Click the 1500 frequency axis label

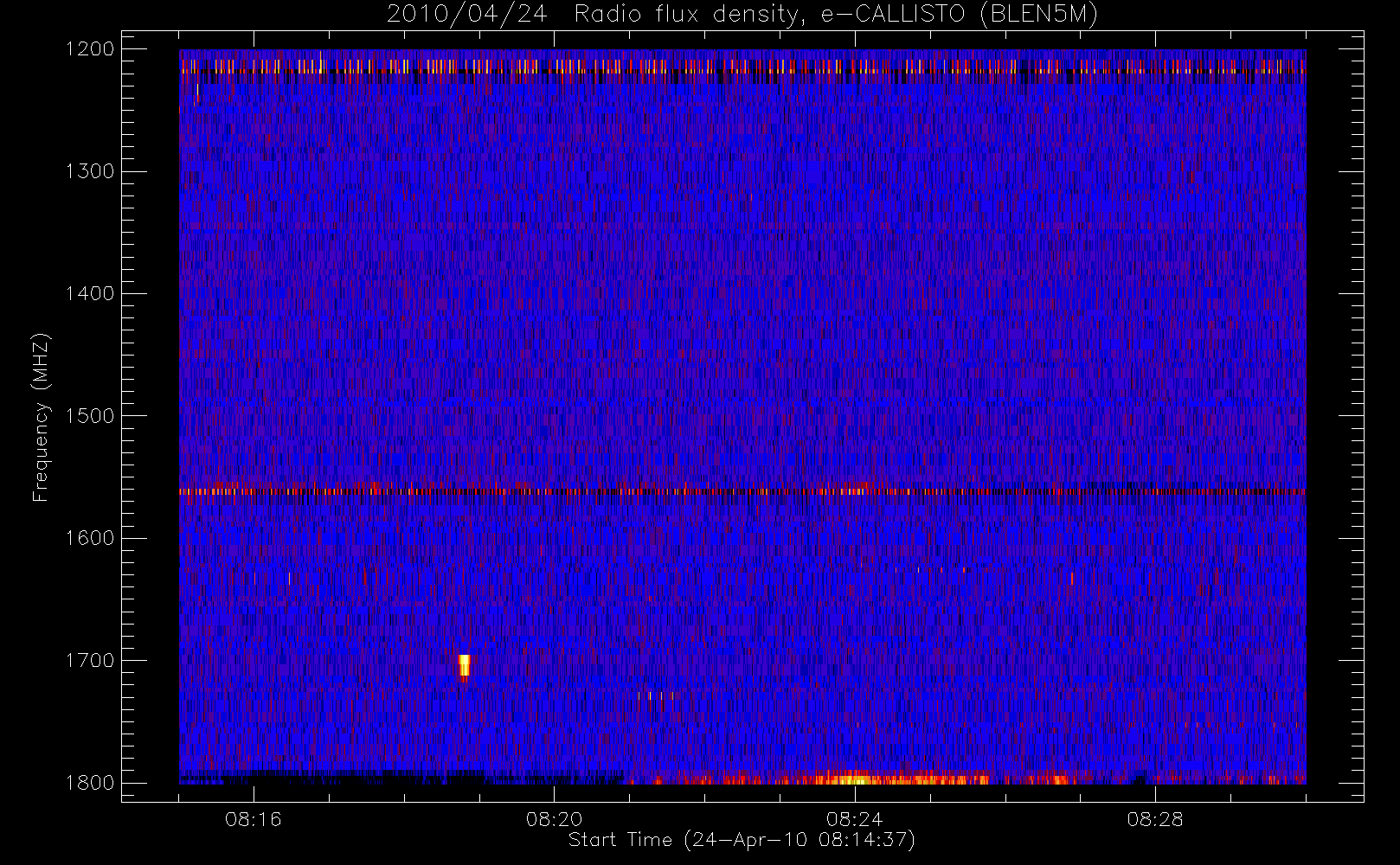(x=90, y=416)
